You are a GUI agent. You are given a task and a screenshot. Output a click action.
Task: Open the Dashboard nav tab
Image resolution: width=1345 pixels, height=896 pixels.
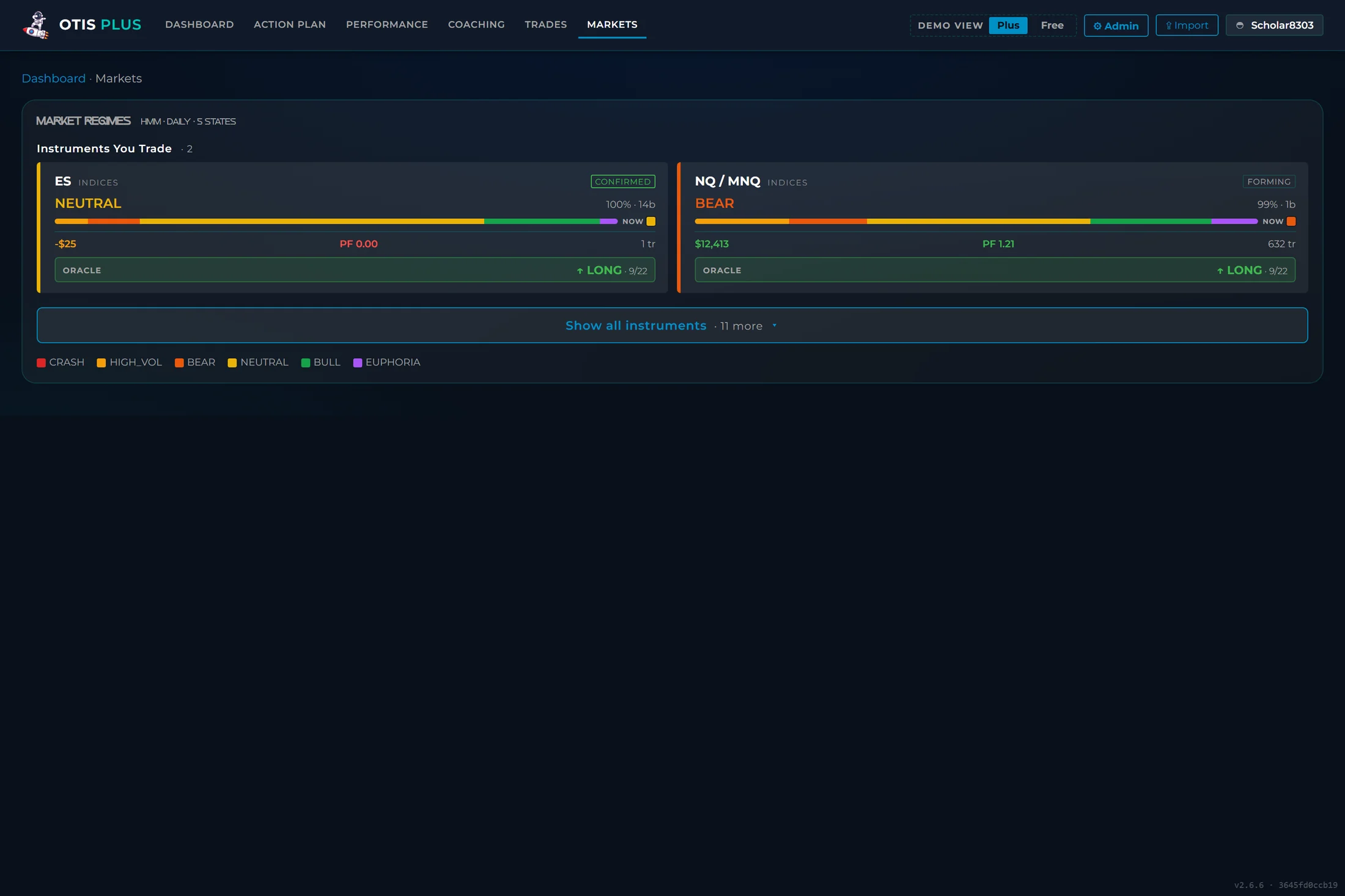(199, 24)
